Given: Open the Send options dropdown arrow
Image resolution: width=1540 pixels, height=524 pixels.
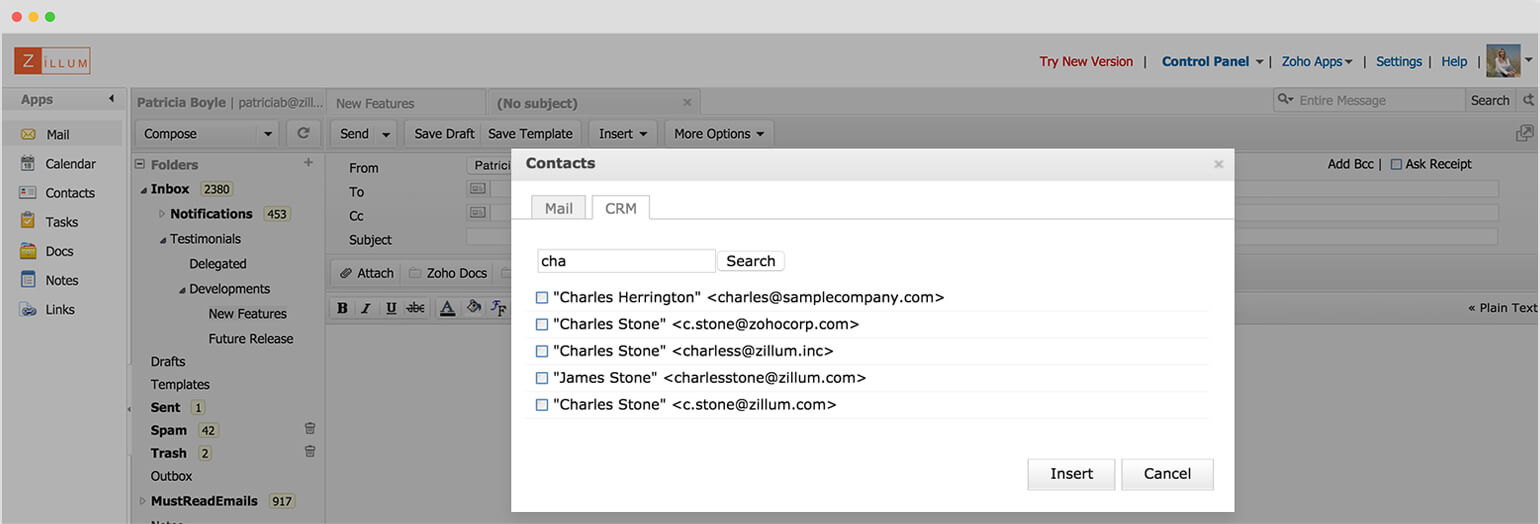Looking at the screenshot, I should click(x=385, y=134).
